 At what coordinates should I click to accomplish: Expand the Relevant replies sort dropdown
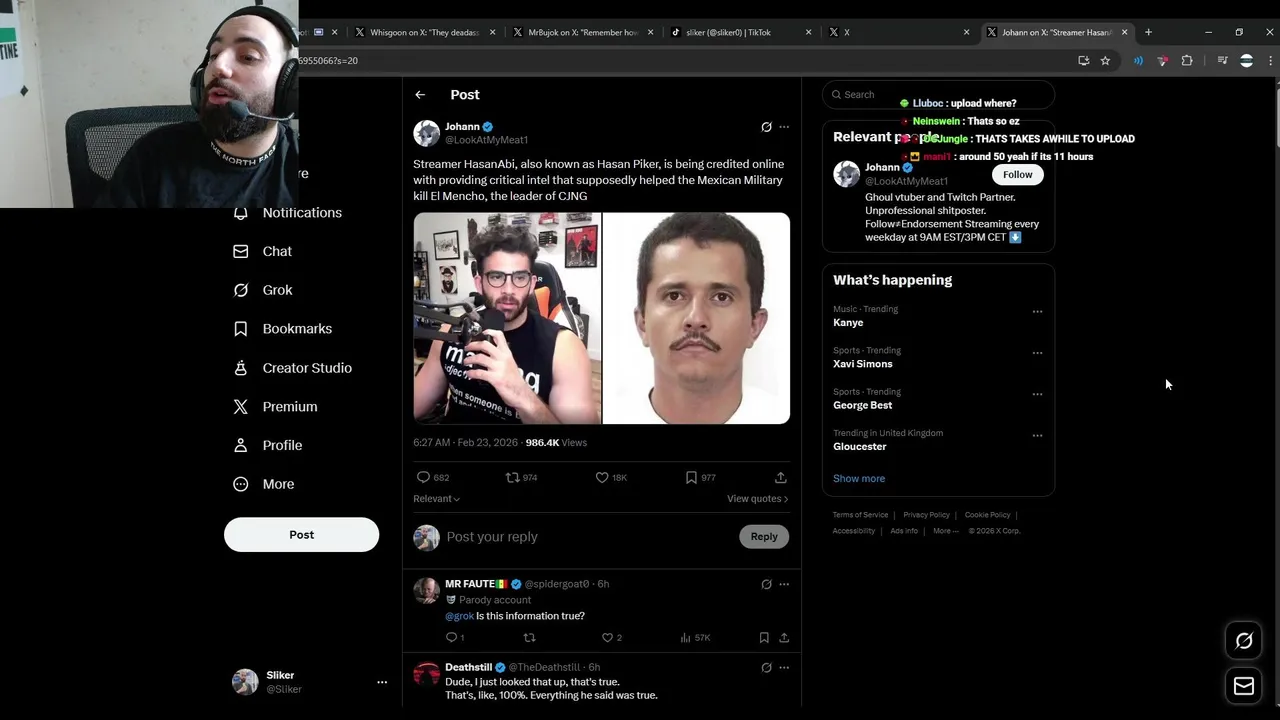[437, 499]
